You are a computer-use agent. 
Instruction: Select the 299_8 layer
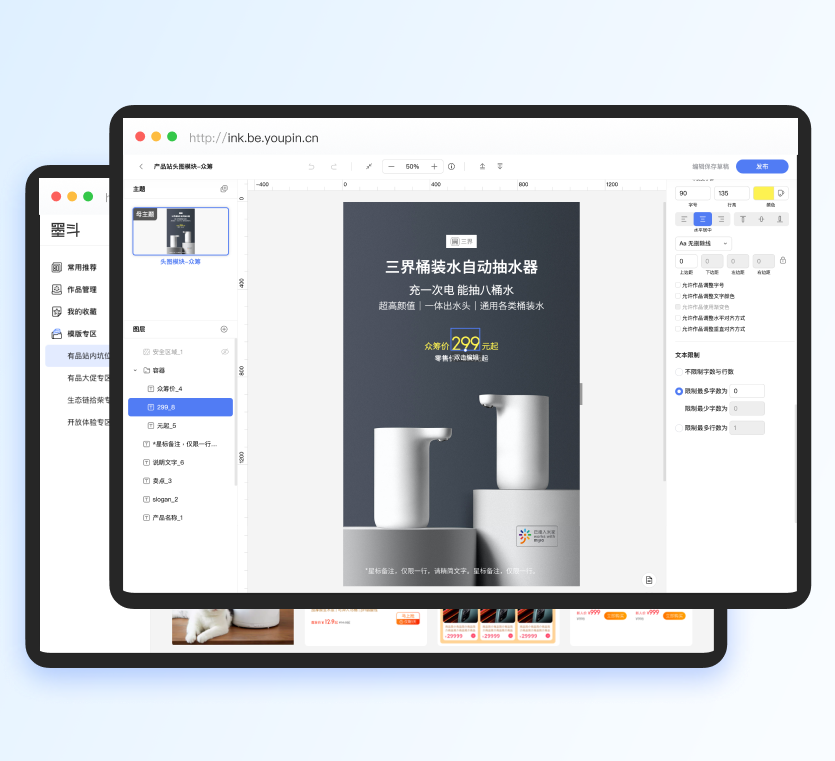tap(181, 407)
